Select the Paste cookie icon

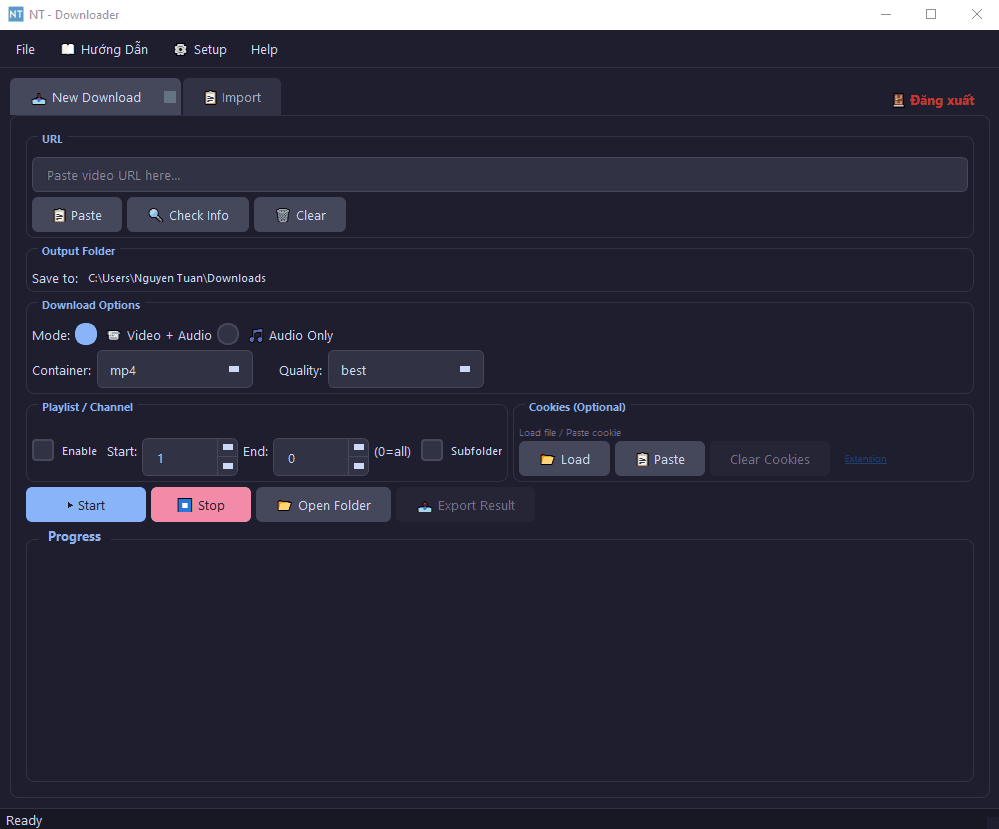click(641, 458)
